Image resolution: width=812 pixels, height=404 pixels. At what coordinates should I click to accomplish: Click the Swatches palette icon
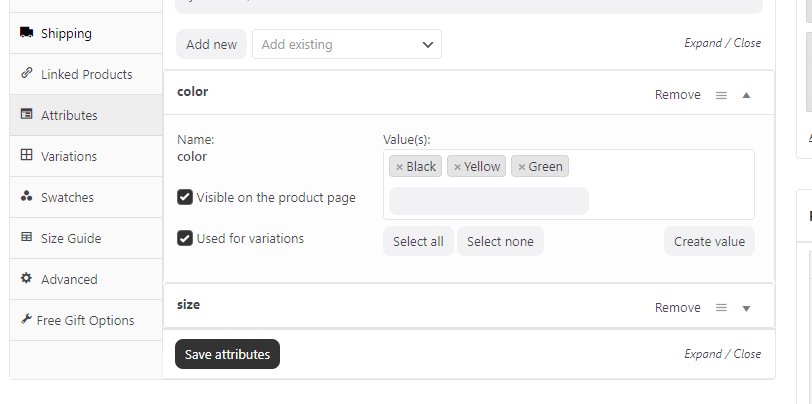[26, 197]
